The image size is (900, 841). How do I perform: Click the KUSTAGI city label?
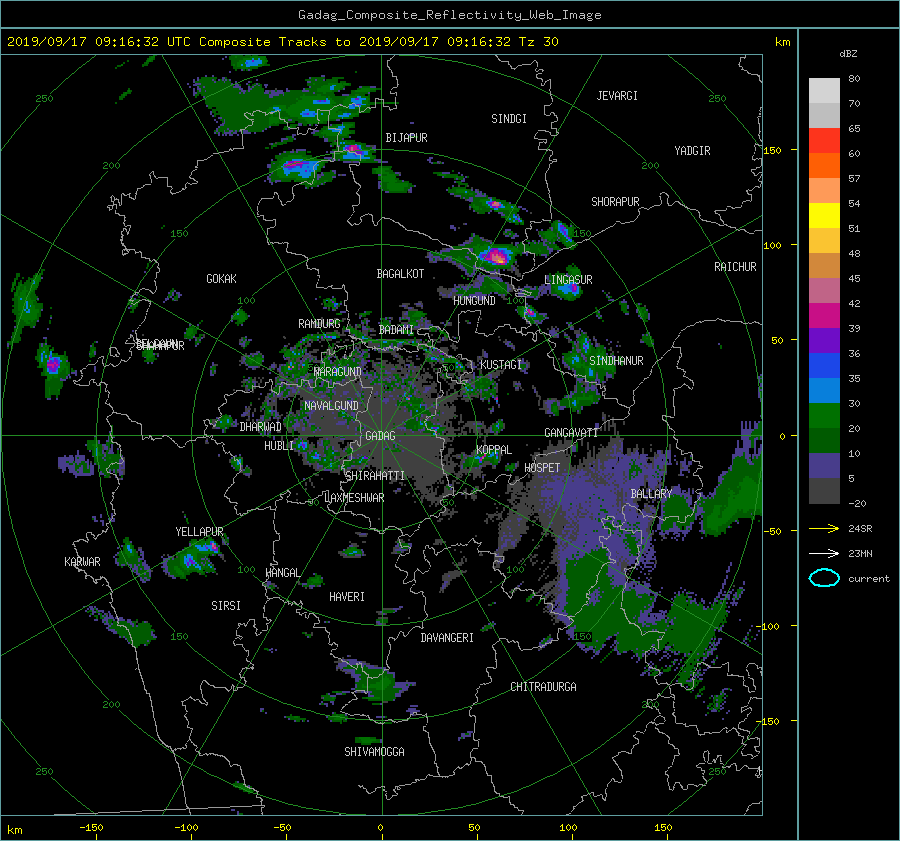[501, 365]
